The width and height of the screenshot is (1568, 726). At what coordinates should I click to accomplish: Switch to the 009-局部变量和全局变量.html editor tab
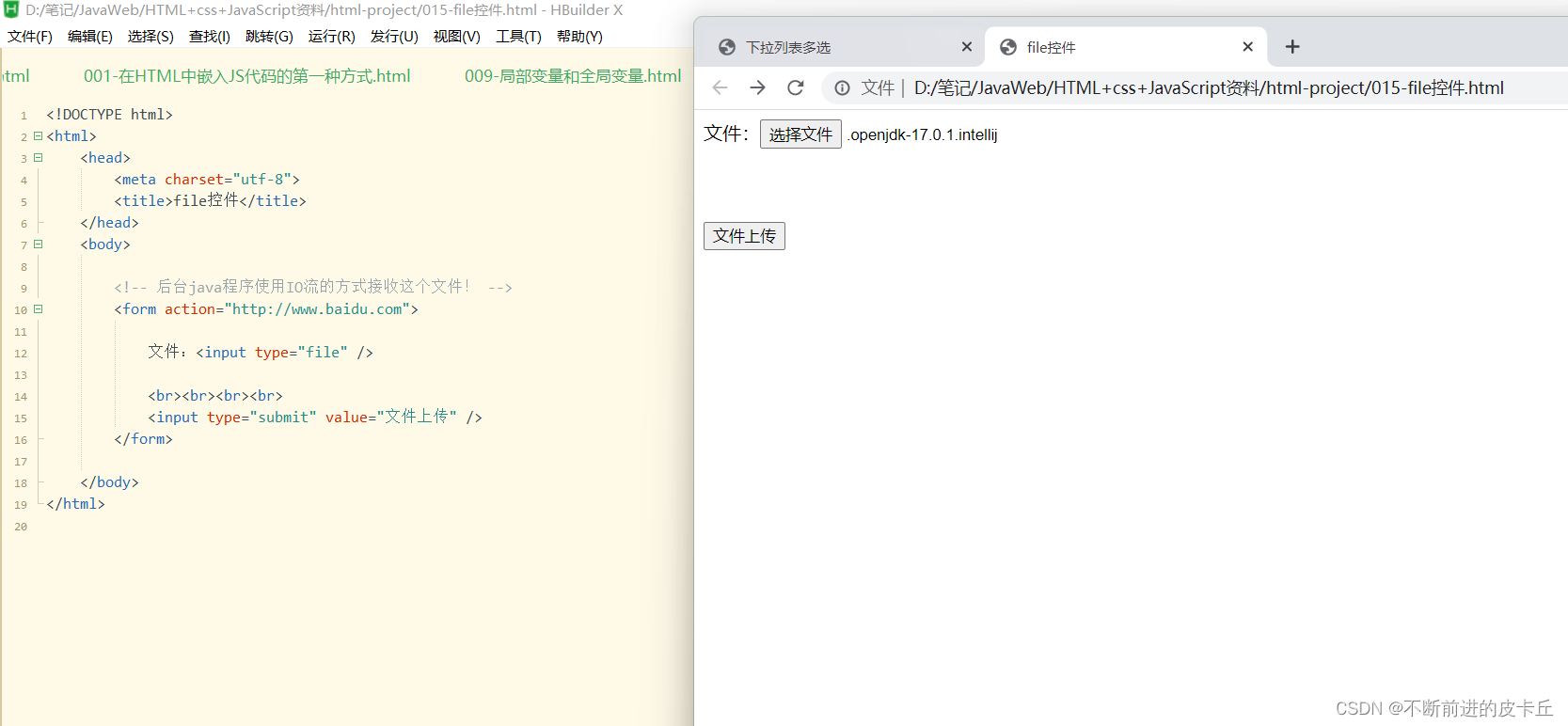pyautogui.click(x=573, y=76)
